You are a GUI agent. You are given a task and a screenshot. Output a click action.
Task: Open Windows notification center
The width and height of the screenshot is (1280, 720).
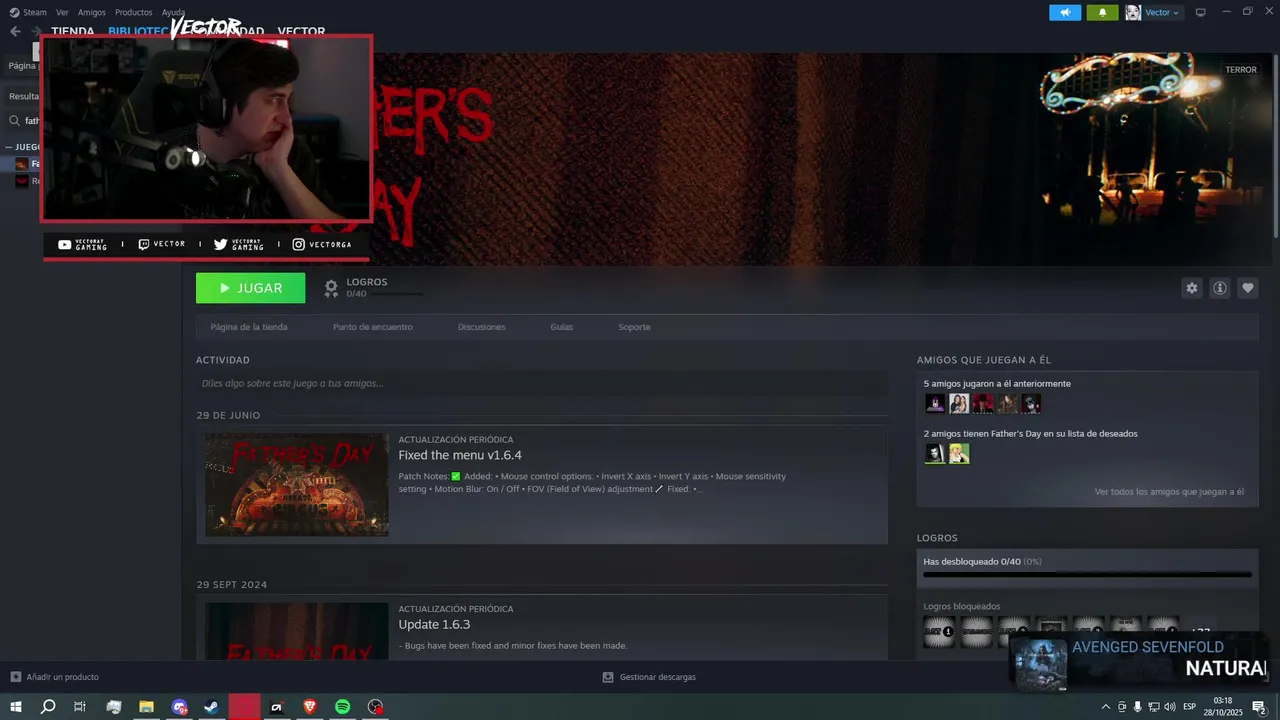click(1259, 707)
